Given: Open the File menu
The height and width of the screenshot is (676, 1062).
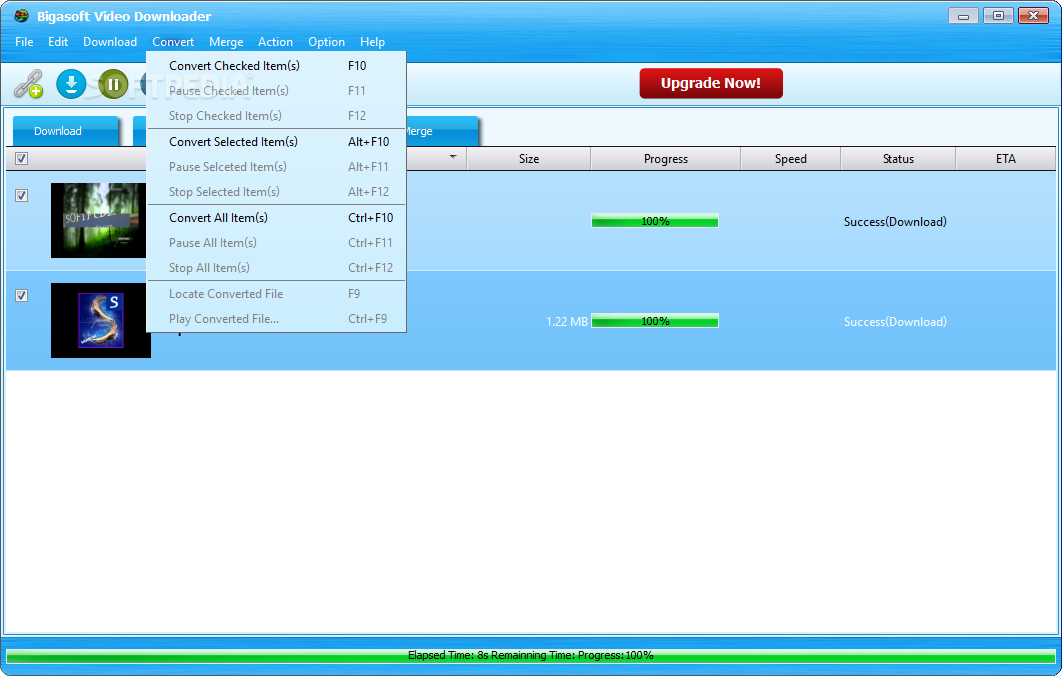Looking at the screenshot, I should [x=24, y=42].
